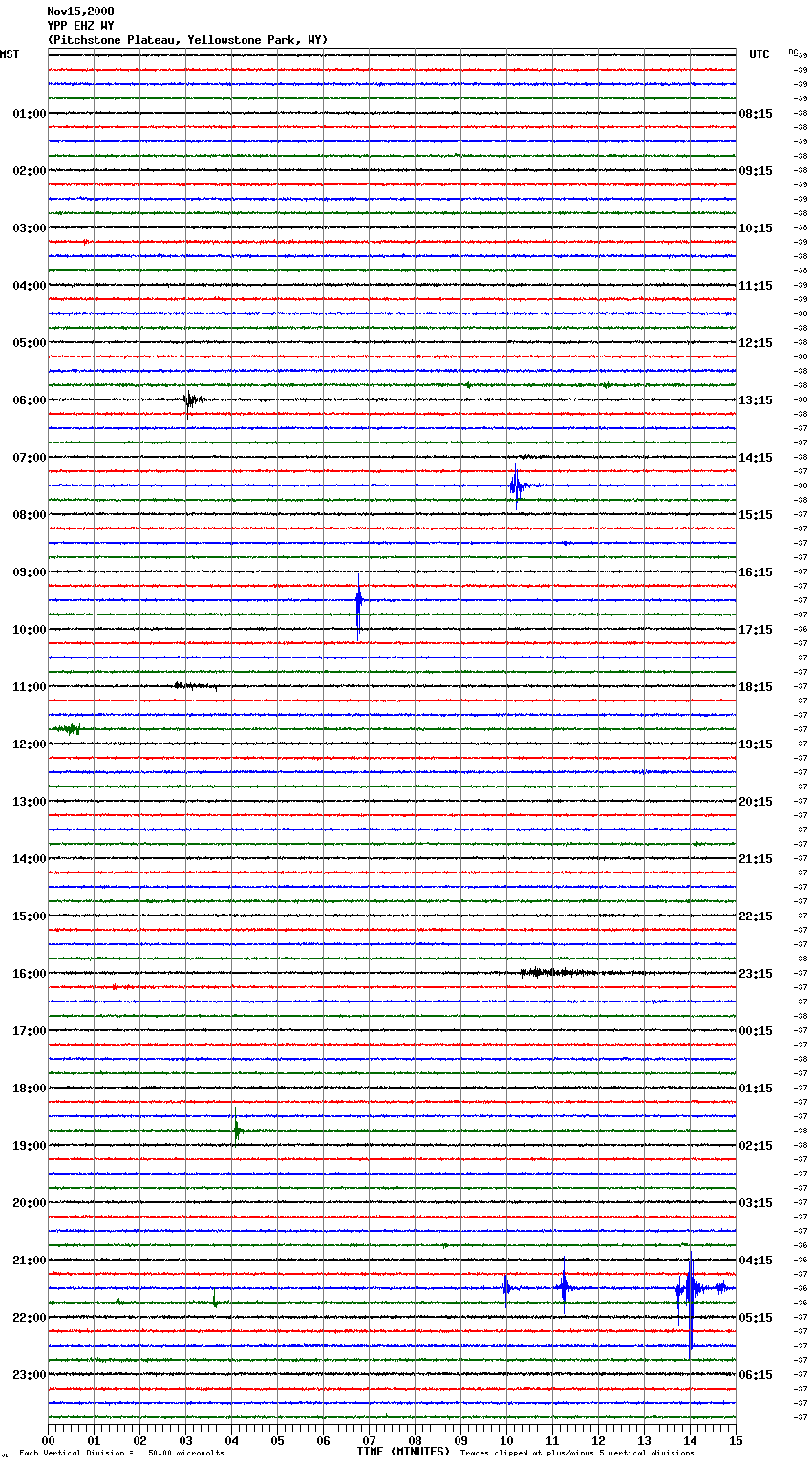Select the 01:00 MST time label
This screenshot has height=1466, width=812.
[x=29, y=114]
